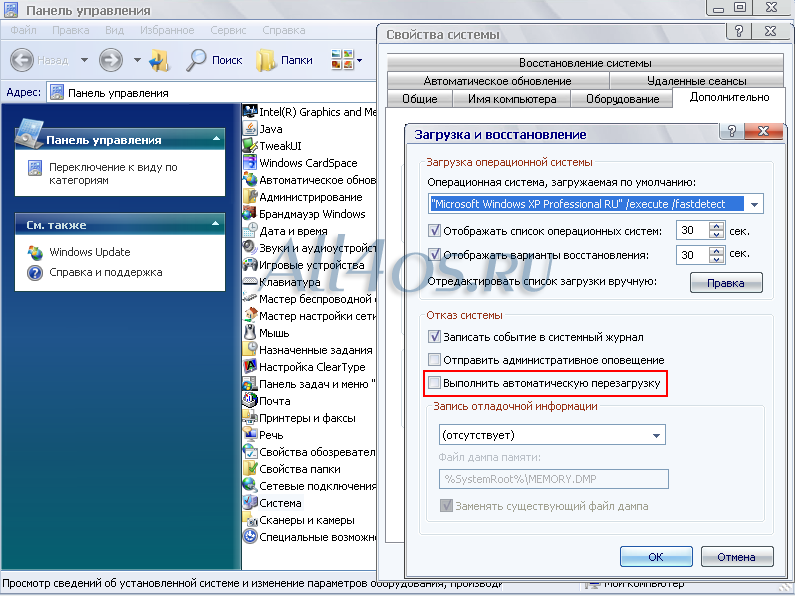Switch to the Оборудование tab
Image resolution: width=795 pixels, height=596 pixels.
(x=622, y=99)
